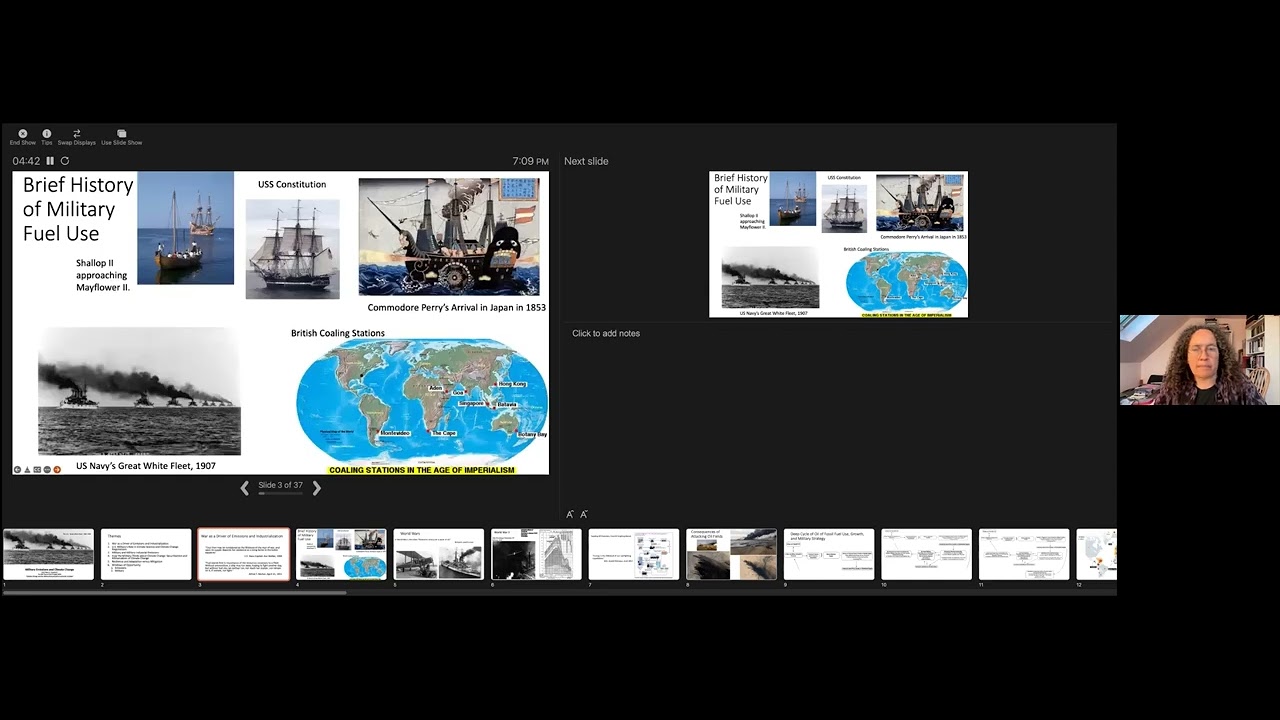Viewport: 1280px width, 720px height.
Task: Click the 'Slide 3 of 37' counter text
Action: [280, 485]
